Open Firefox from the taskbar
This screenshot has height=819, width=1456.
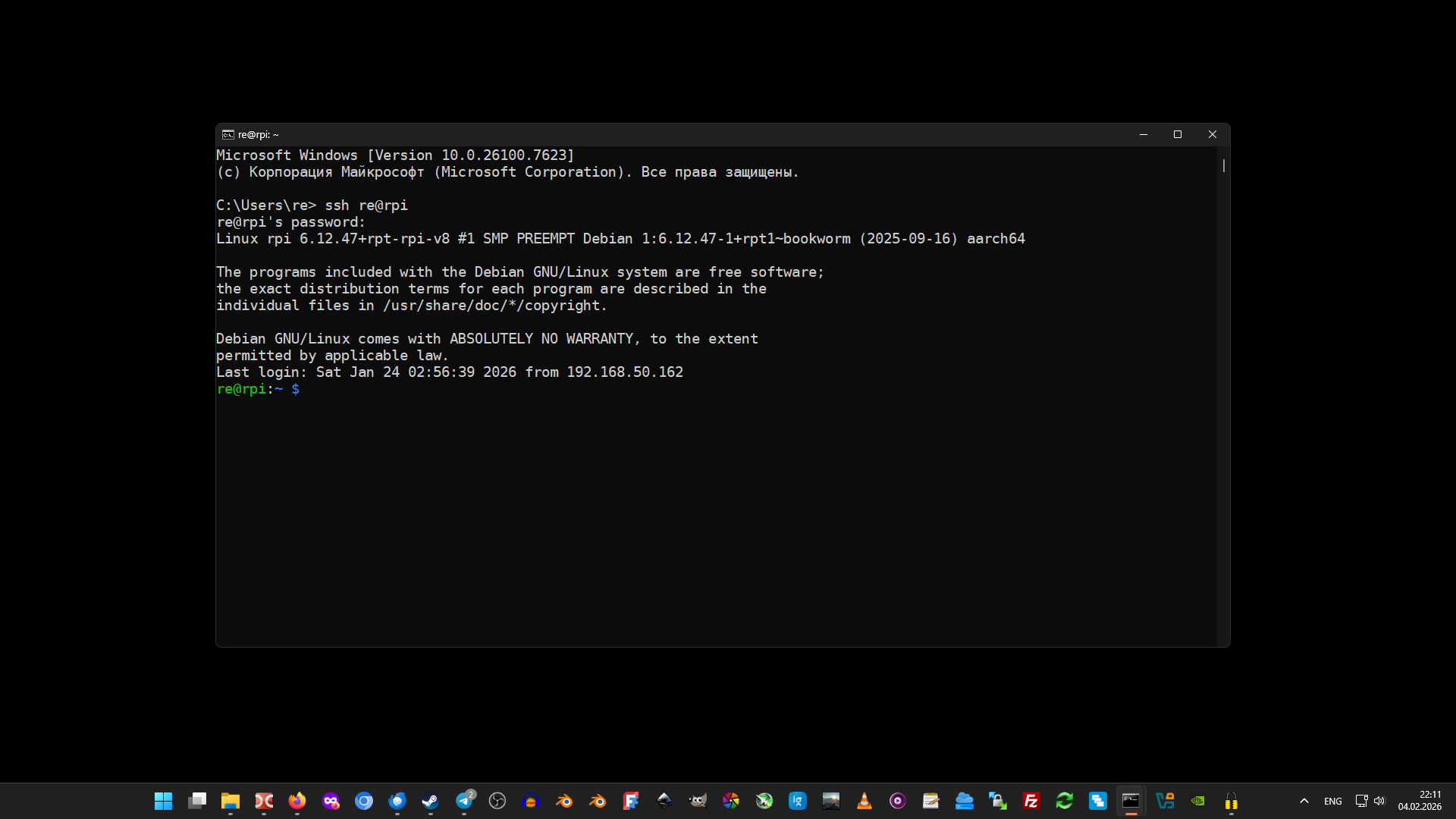[297, 801]
